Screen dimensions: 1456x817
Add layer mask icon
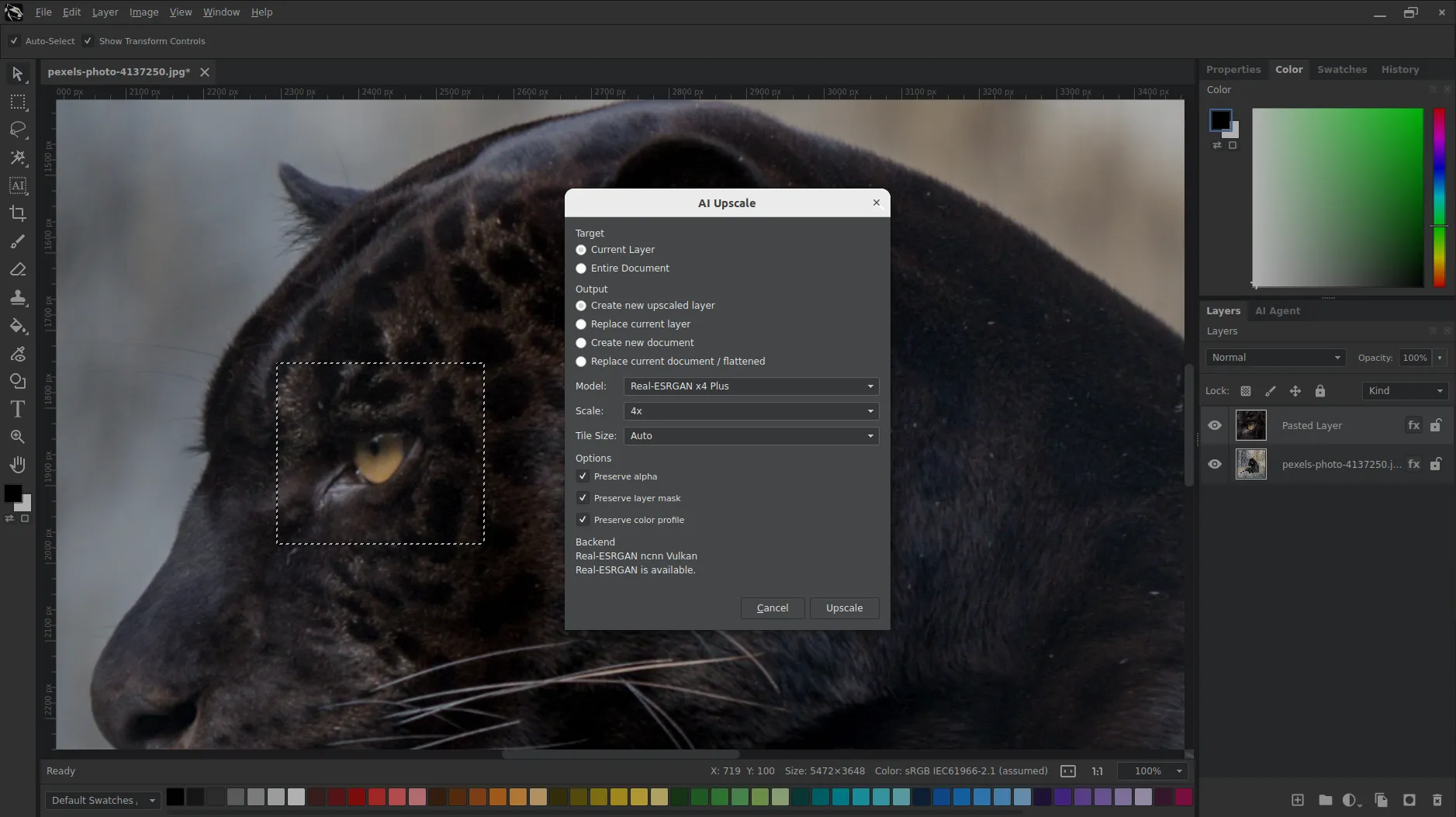[x=1409, y=800]
